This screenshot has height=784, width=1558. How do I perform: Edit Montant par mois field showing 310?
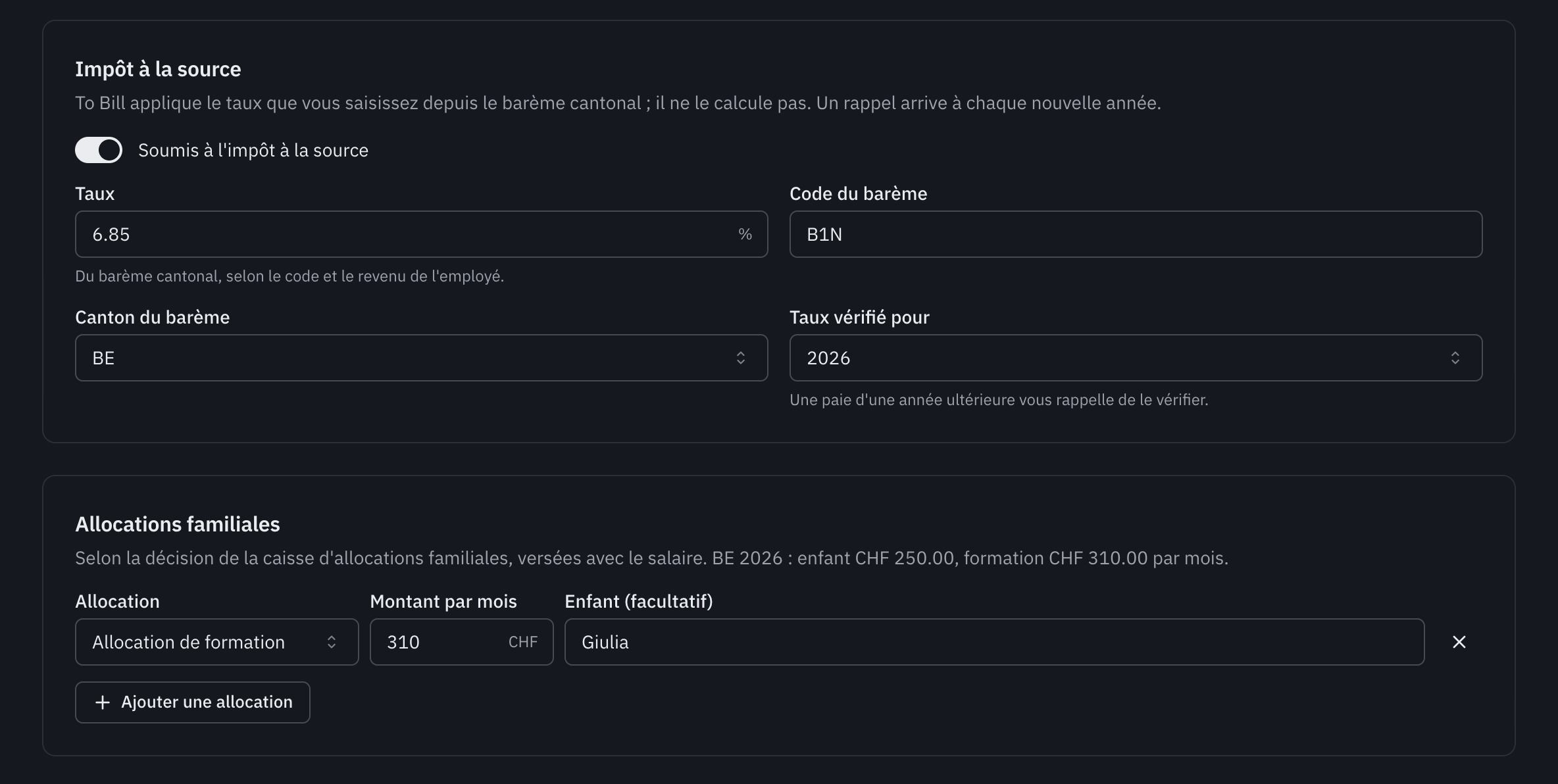pyautogui.click(x=461, y=642)
